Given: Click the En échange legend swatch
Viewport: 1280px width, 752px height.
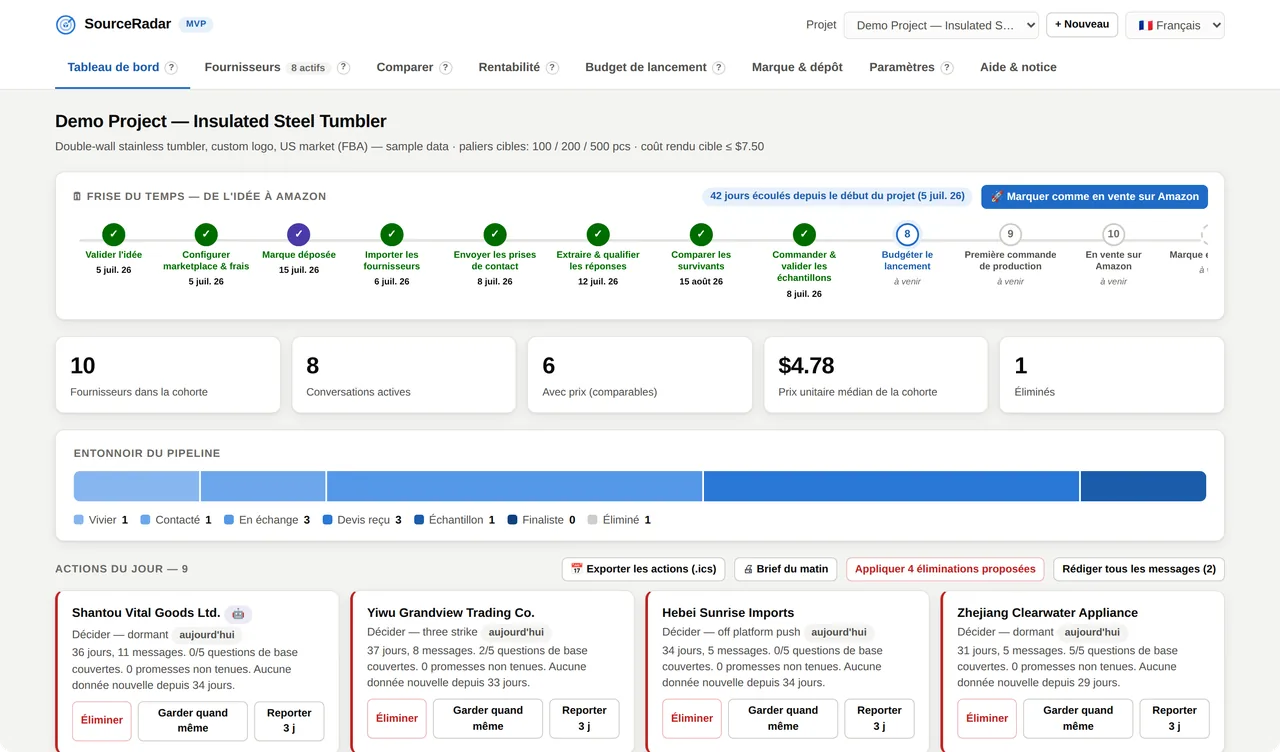Looking at the screenshot, I should (x=229, y=520).
